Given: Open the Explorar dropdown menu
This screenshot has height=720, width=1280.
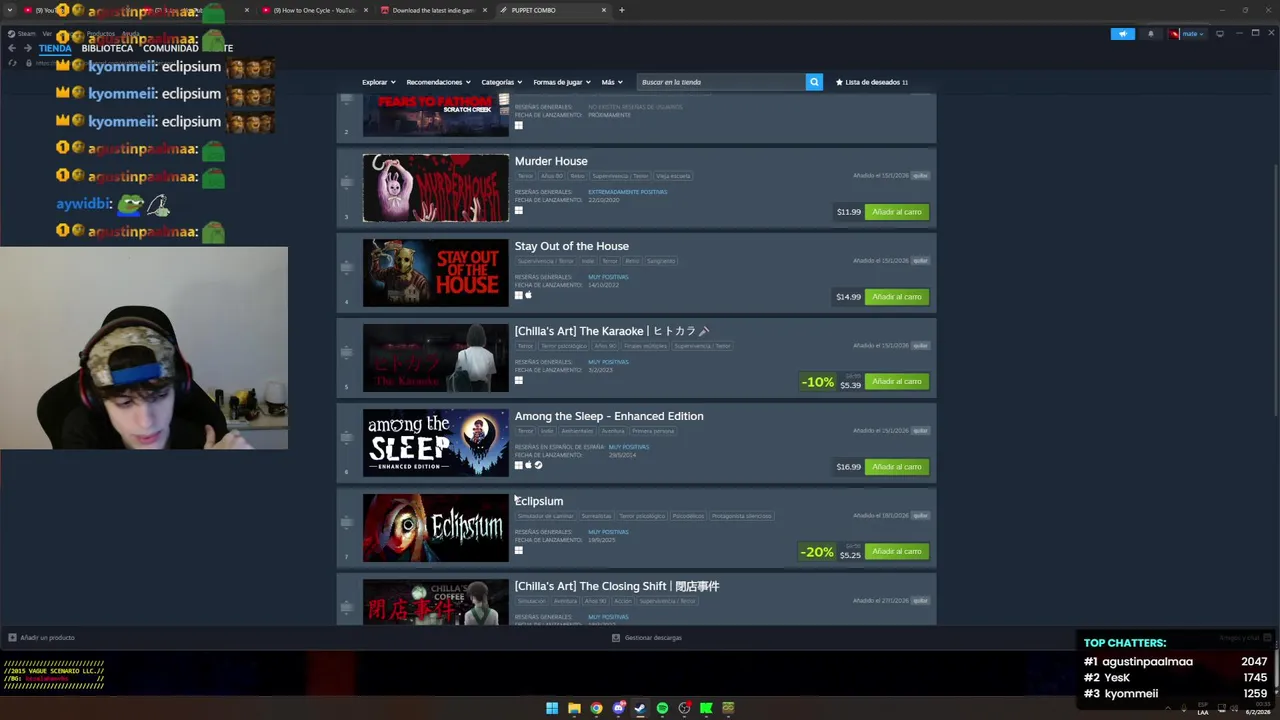Looking at the screenshot, I should click(x=379, y=82).
